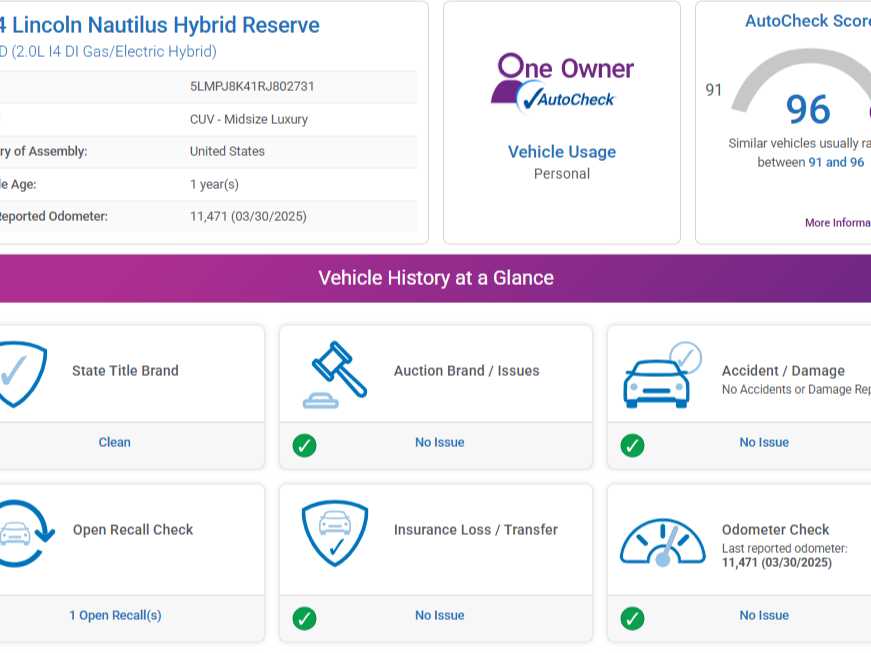Click the Auction Brand / Issues label
Screen dimensions: 871x653
(x=467, y=371)
